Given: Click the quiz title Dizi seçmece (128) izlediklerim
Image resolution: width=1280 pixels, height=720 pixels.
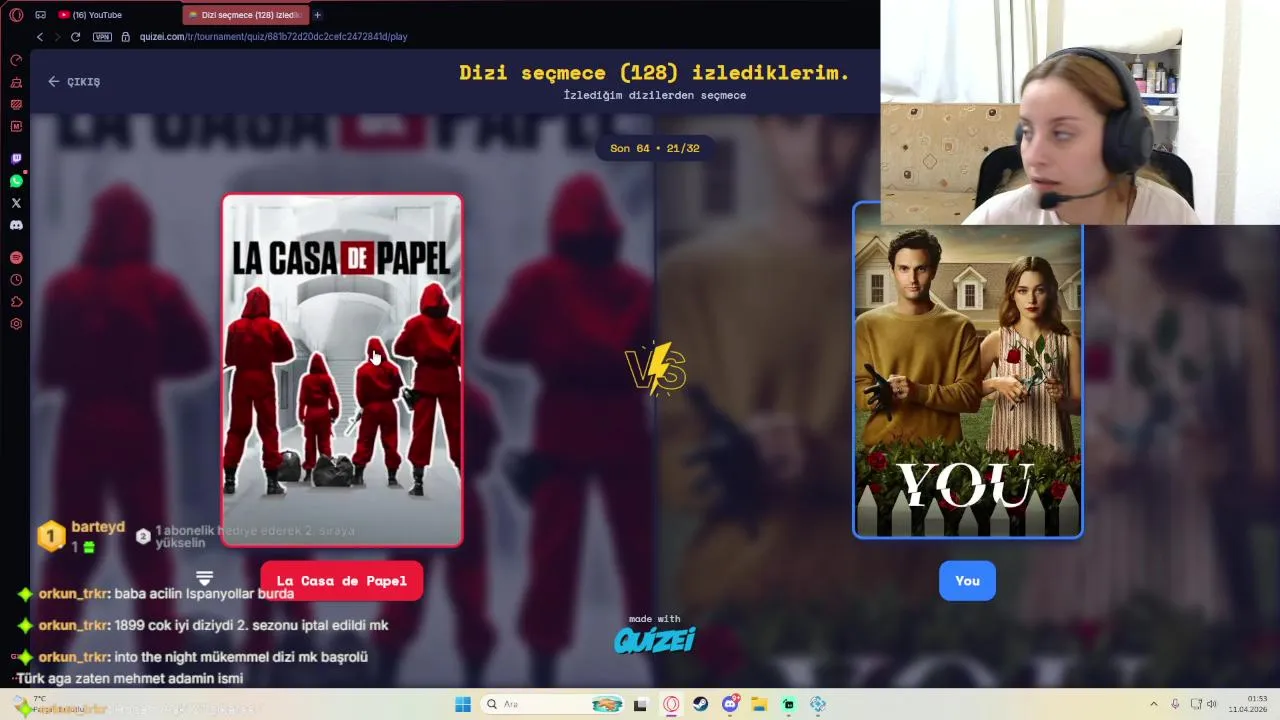Looking at the screenshot, I should click(654, 72).
